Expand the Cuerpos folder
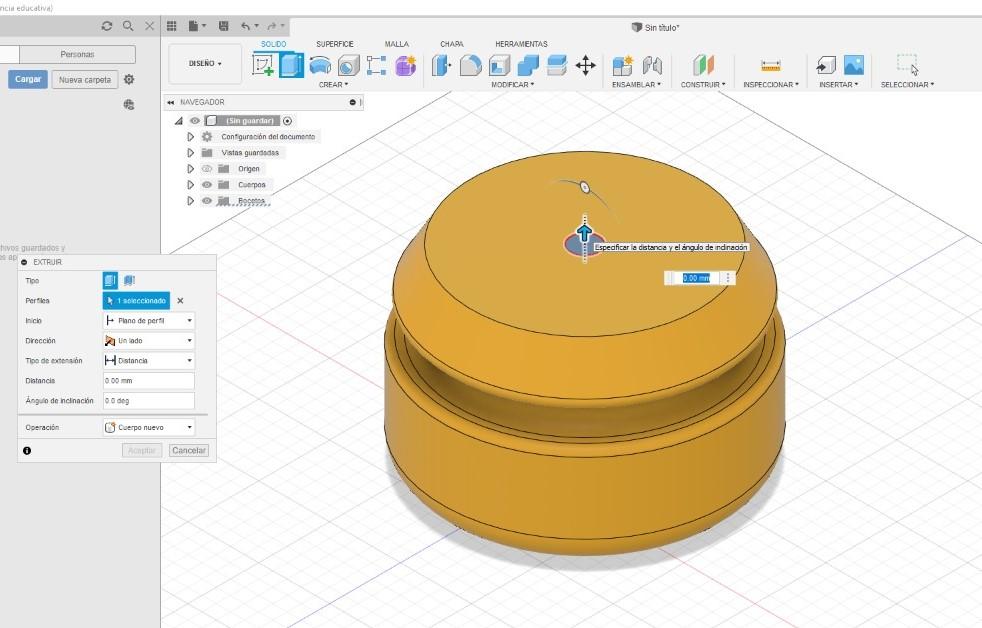 [190, 185]
